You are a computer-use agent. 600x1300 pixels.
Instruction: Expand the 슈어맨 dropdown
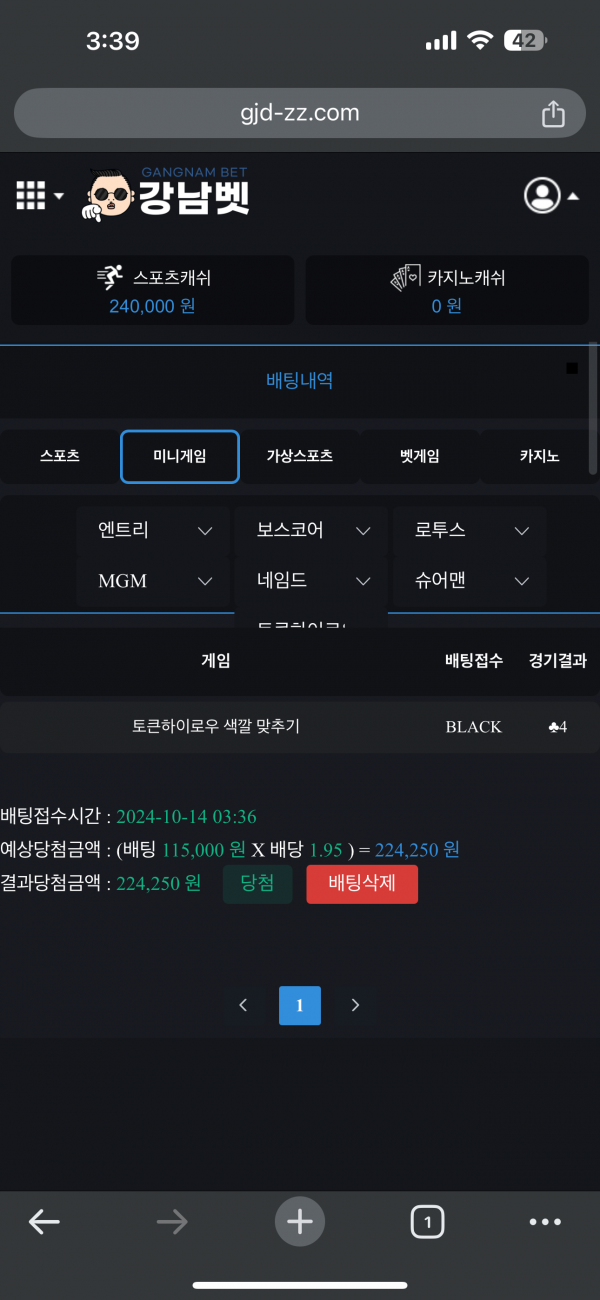pos(469,580)
